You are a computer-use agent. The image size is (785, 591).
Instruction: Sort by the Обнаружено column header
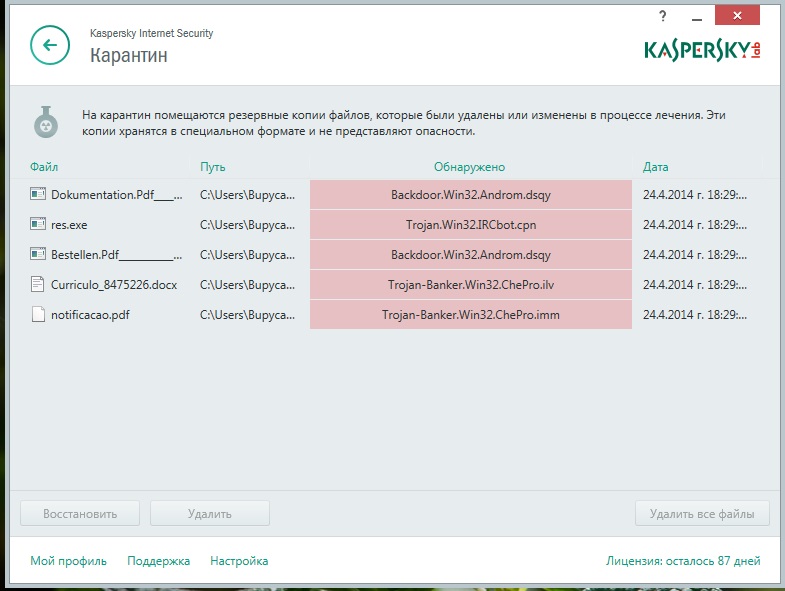[470, 167]
